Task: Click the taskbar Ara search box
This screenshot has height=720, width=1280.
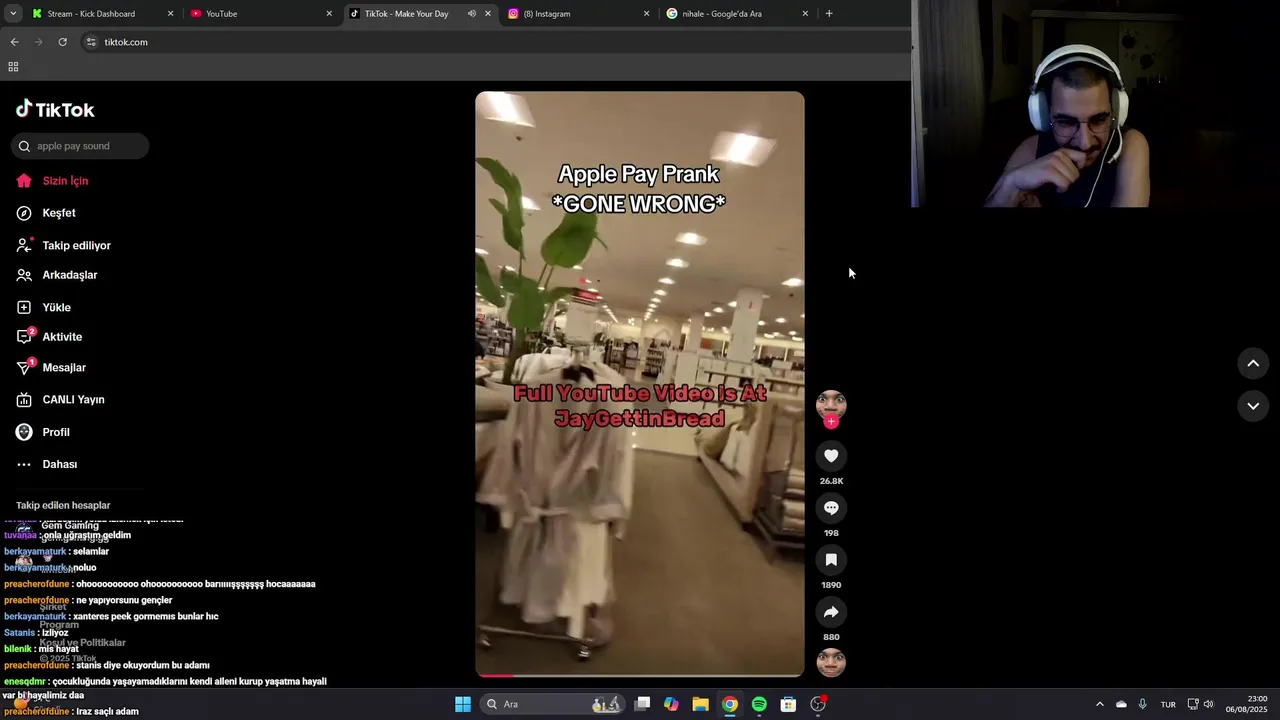Action: pyautogui.click(x=553, y=704)
